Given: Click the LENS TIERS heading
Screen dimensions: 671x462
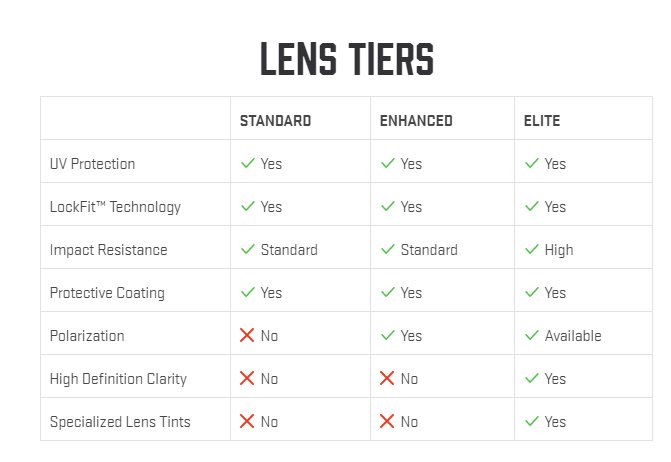Looking at the screenshot, I should 347,59.
